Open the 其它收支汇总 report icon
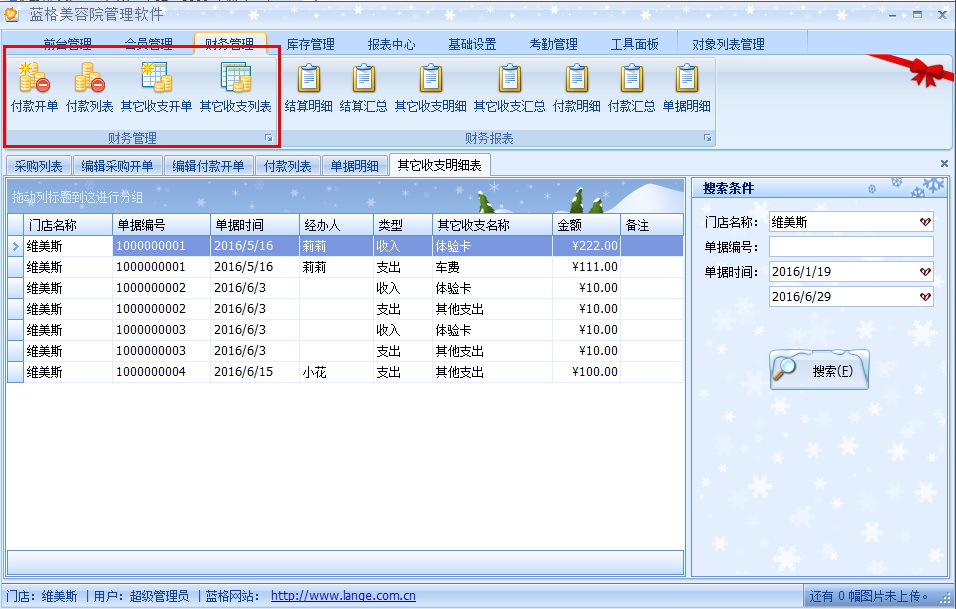The image size is (956, 609). pos(509,86)
